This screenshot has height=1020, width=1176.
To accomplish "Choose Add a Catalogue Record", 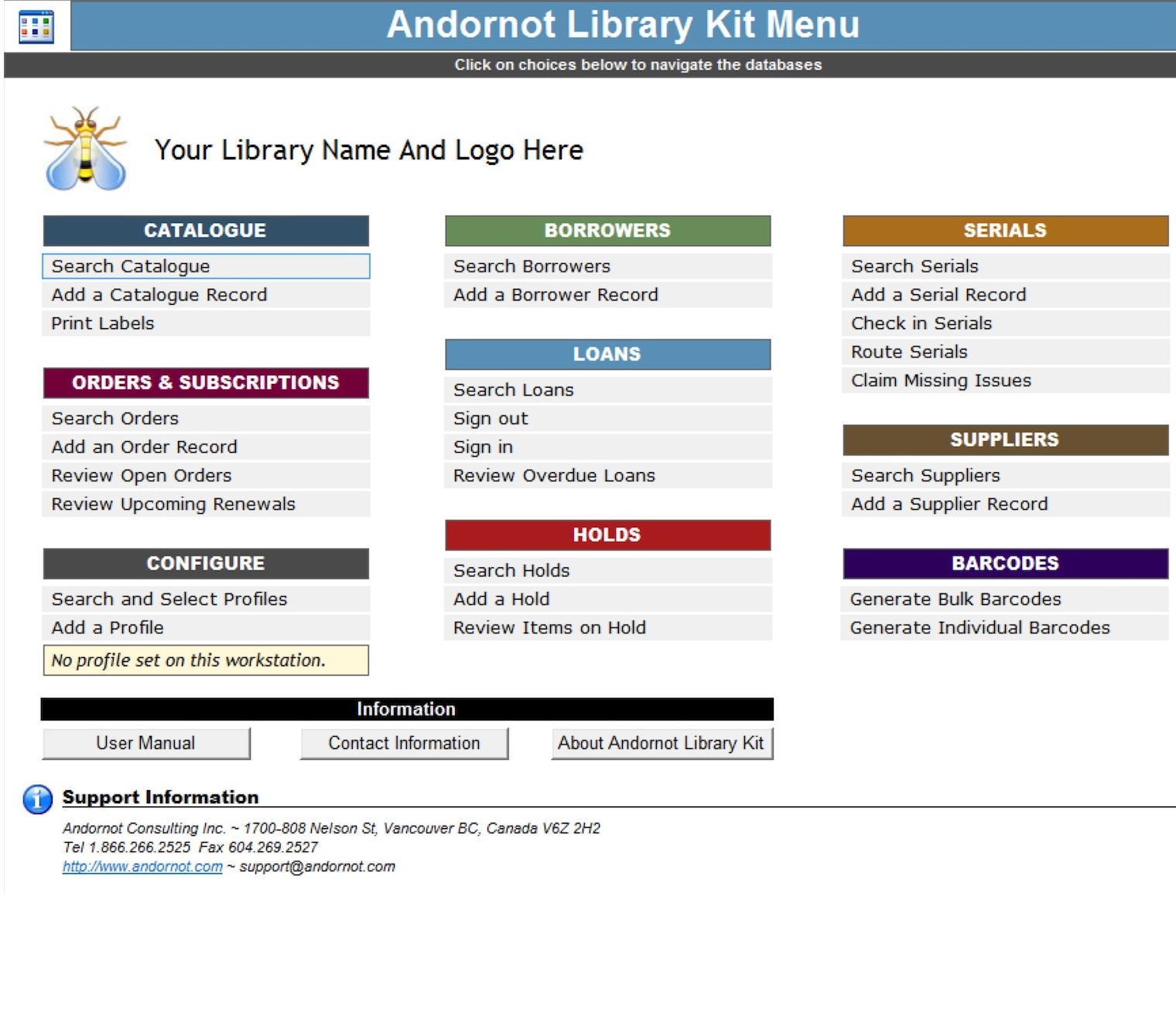I will coord(206,295).
